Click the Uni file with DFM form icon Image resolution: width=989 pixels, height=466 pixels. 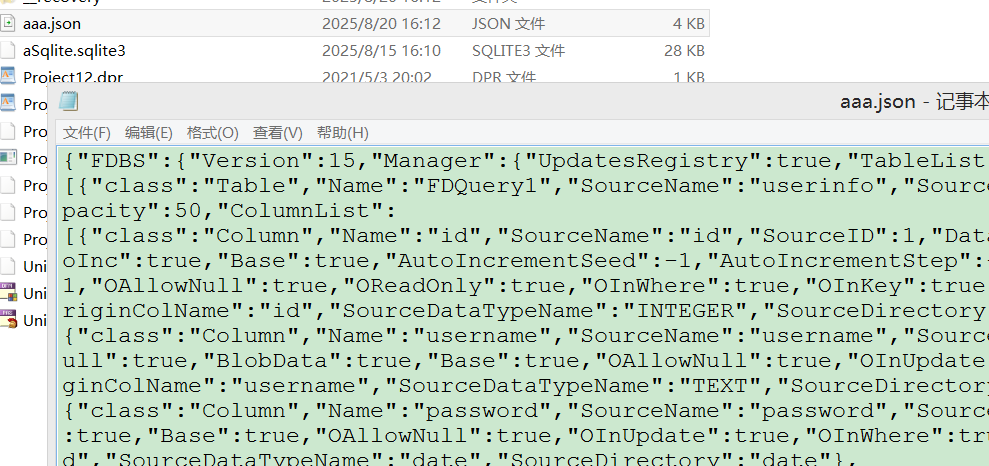[x=8, y=293]
